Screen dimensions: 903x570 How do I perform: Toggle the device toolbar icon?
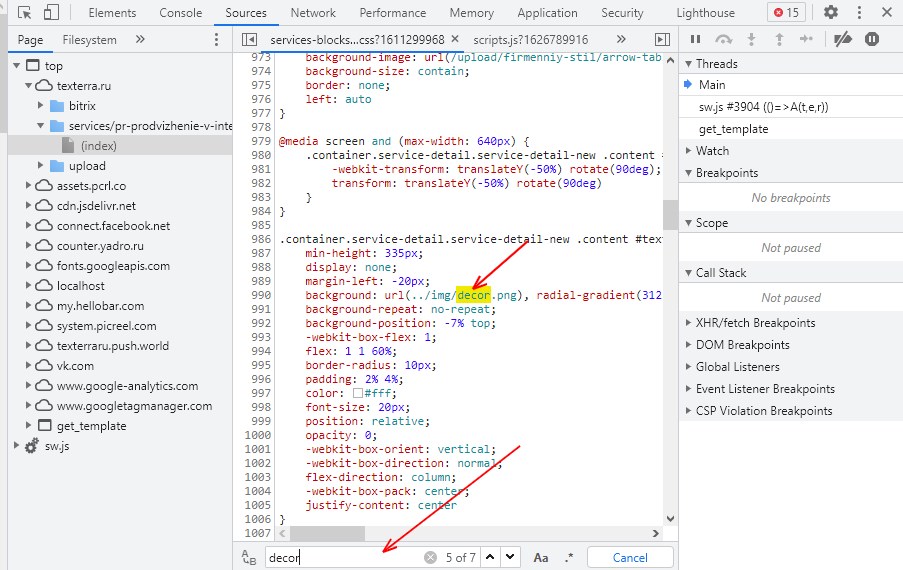(x=51, y=13)
